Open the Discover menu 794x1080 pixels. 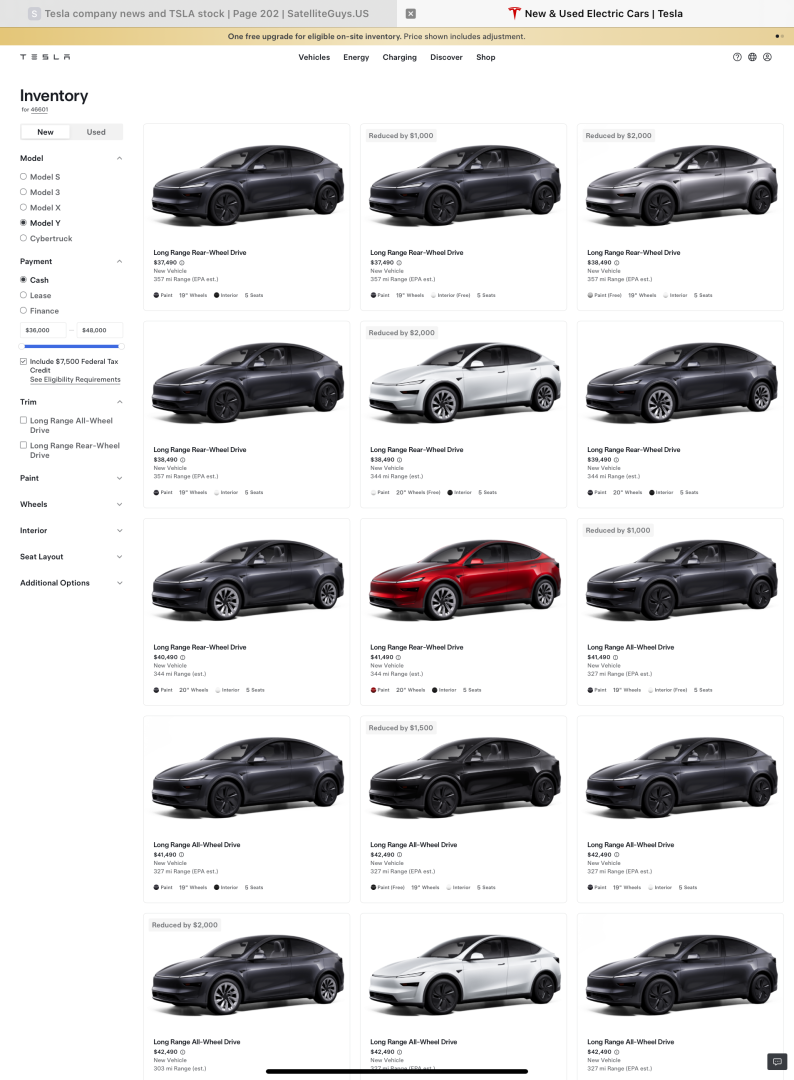click(446, 57)
